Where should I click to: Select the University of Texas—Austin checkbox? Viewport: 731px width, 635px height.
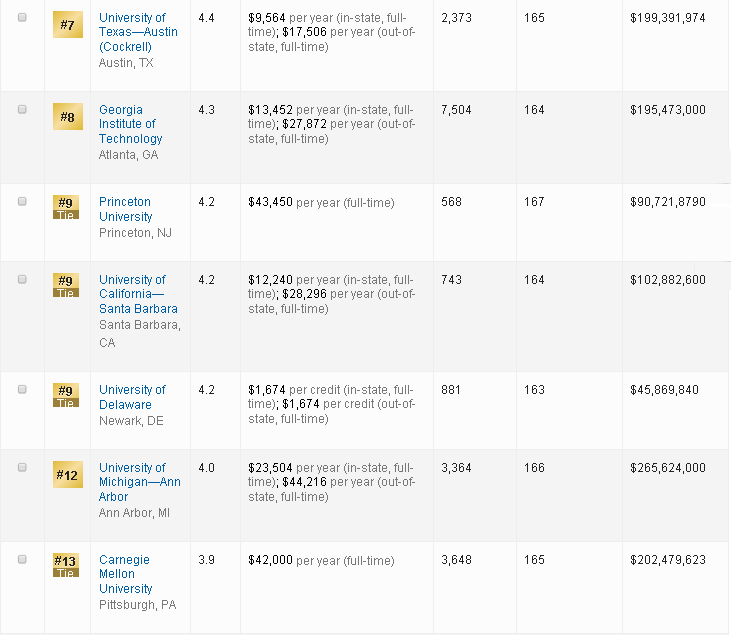[x=22, y=18]
